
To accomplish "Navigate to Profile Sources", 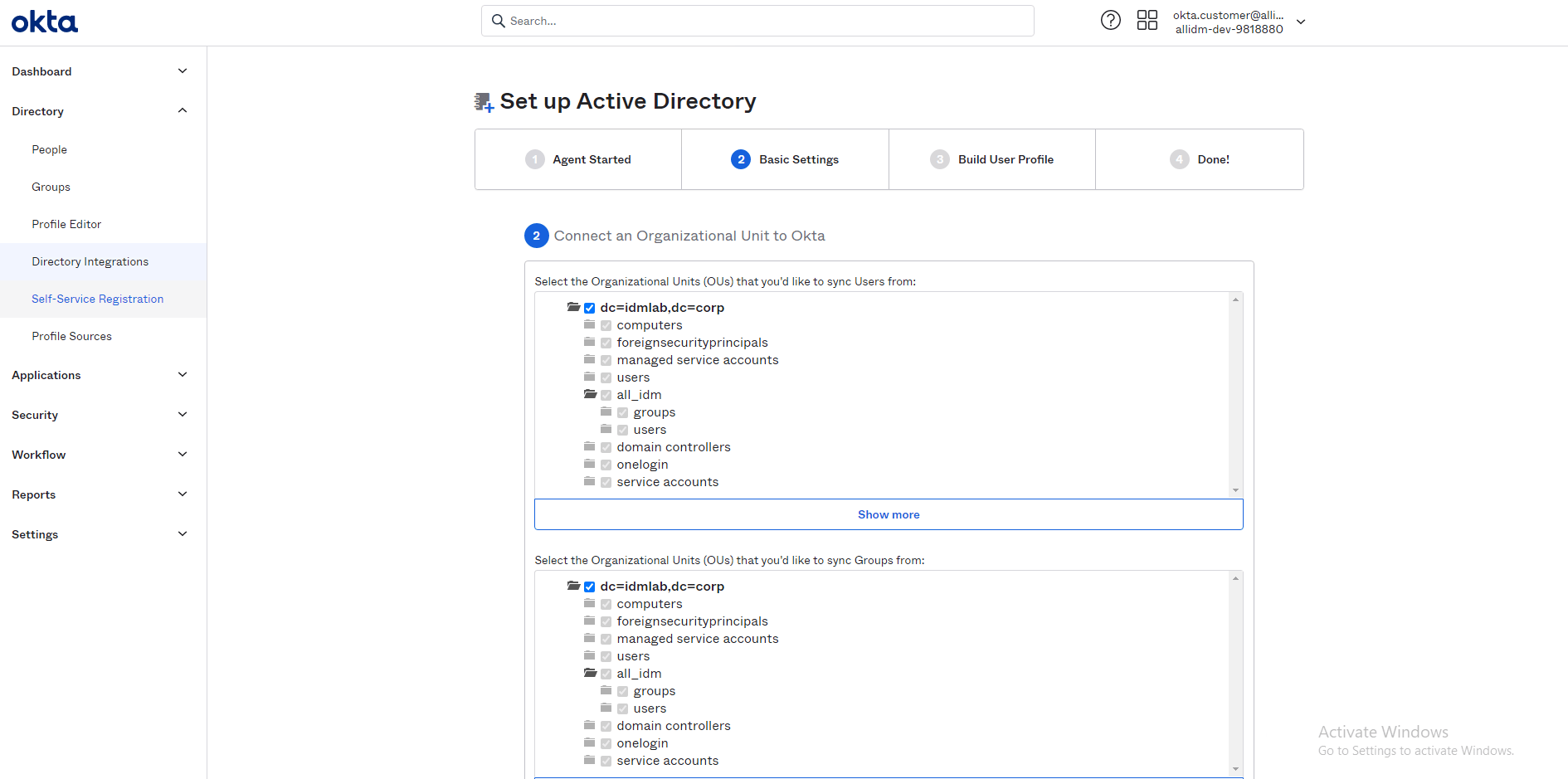I will pyautogui.click(x=72, y=336).
